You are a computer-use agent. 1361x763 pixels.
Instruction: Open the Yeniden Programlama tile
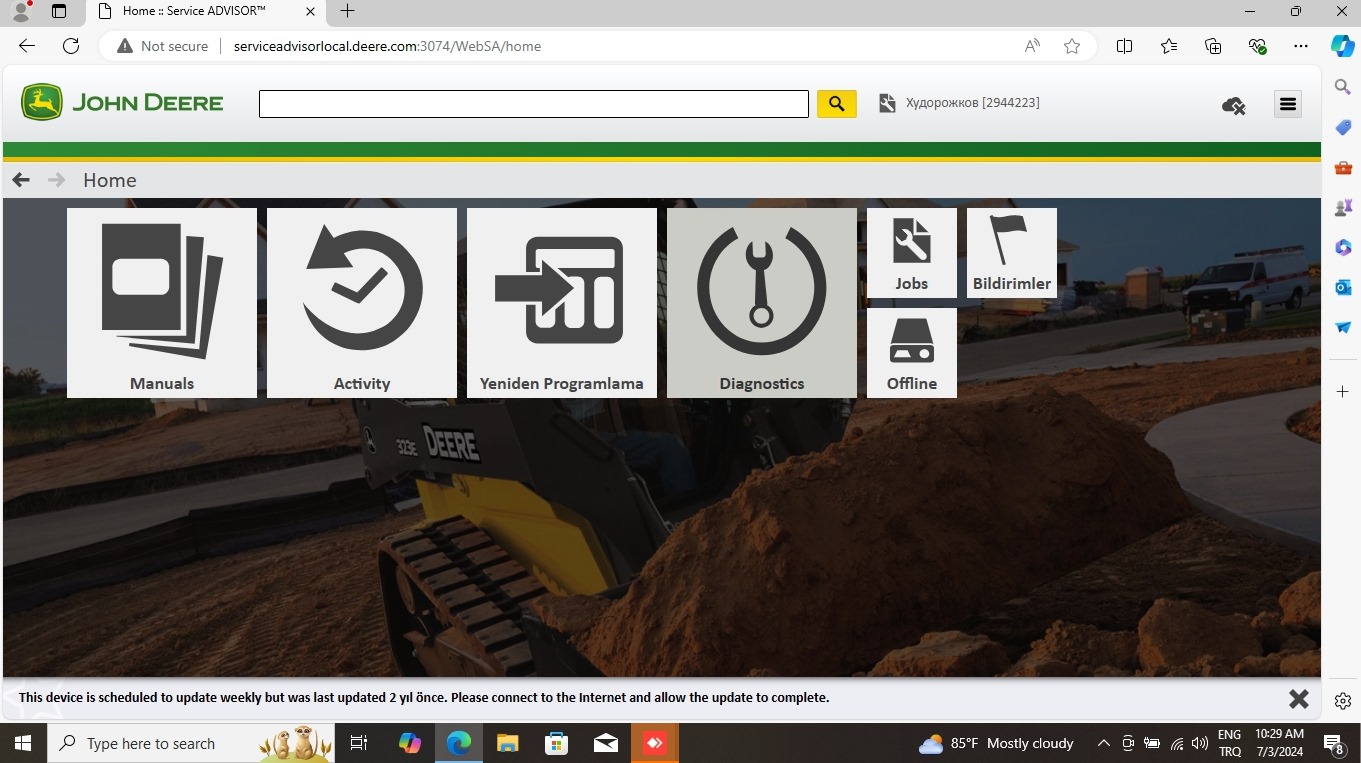click(562, 302)
